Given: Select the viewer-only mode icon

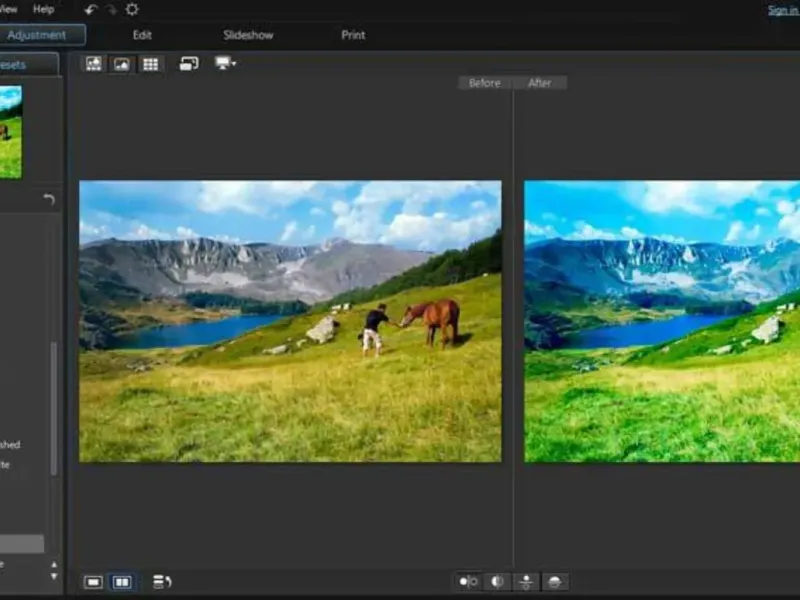Looking at the screenshot, I should 122,64.
